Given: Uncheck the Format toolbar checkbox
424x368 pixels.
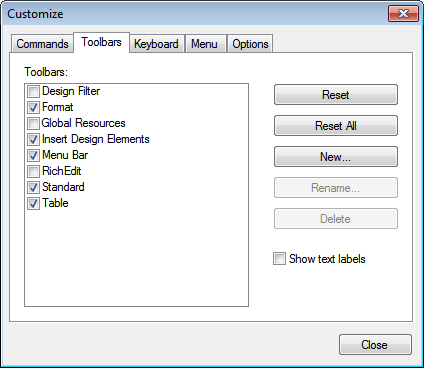Looking at the screenshot, I should [33, 107].
